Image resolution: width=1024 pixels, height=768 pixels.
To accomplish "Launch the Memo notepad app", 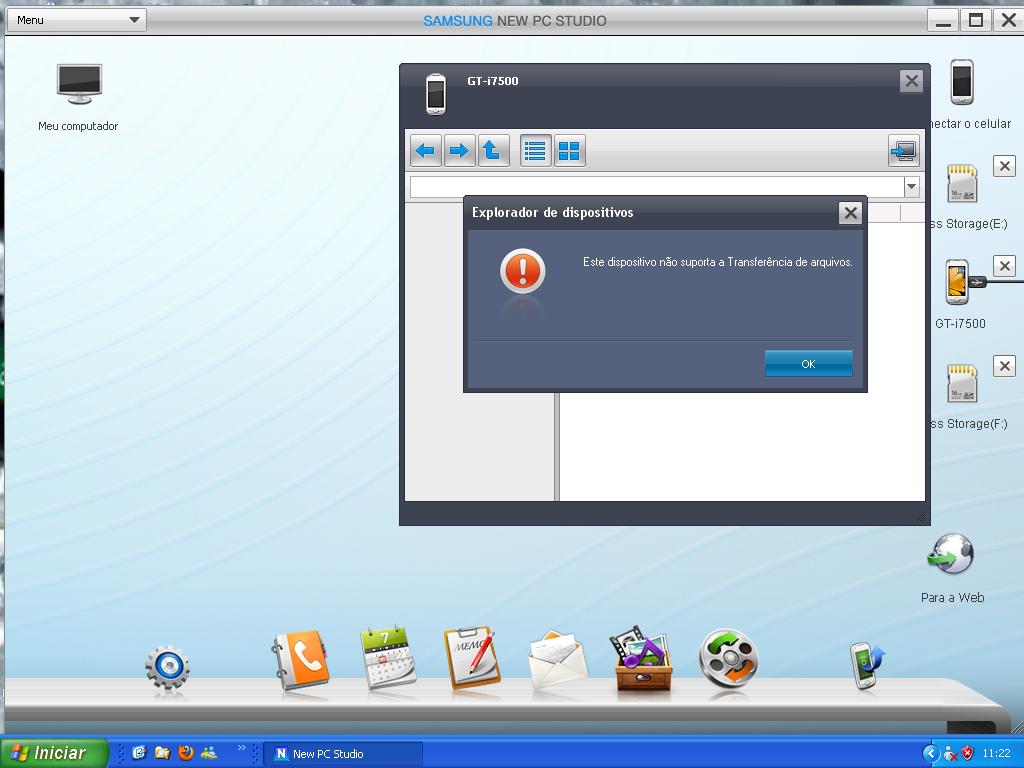I will click(472, 658).
